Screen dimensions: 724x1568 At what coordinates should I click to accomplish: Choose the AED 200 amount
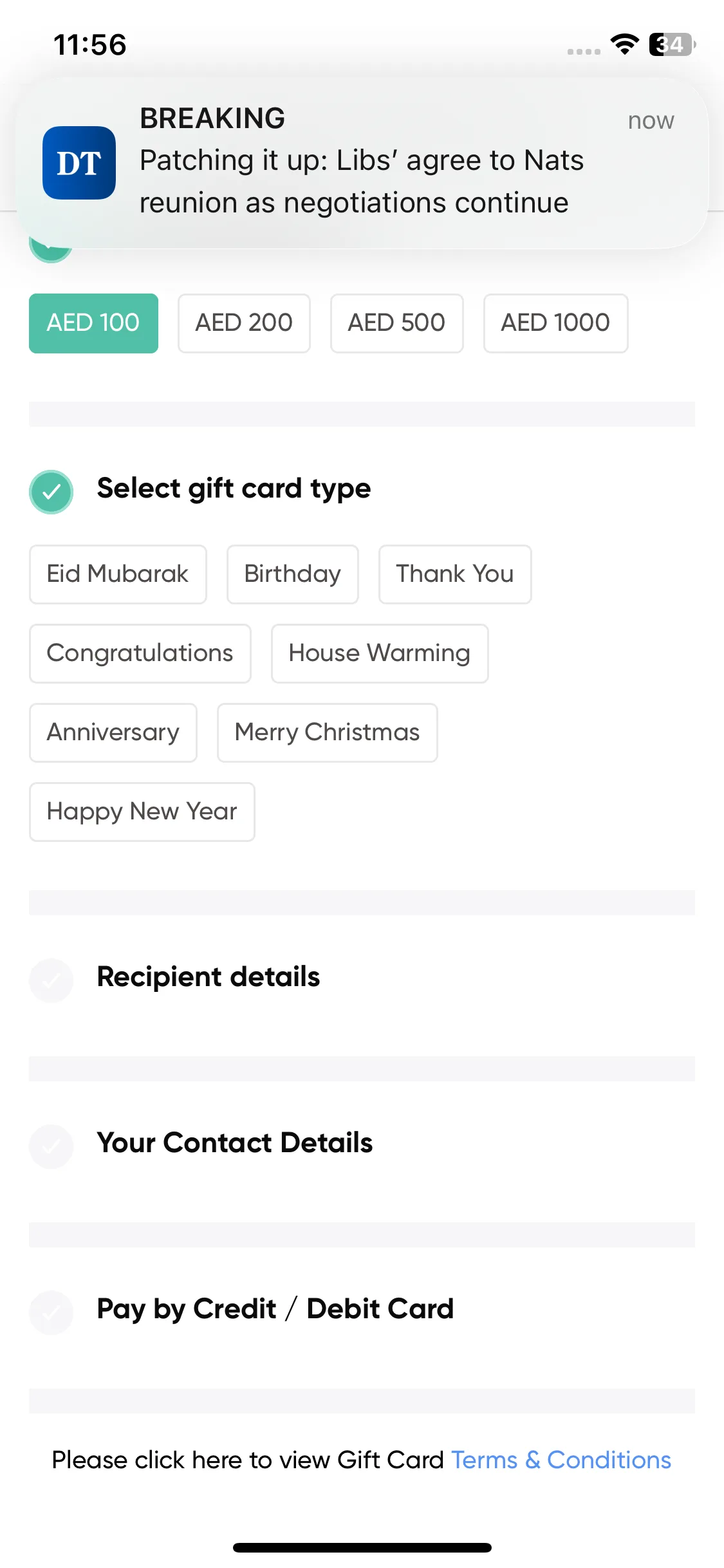244,323
